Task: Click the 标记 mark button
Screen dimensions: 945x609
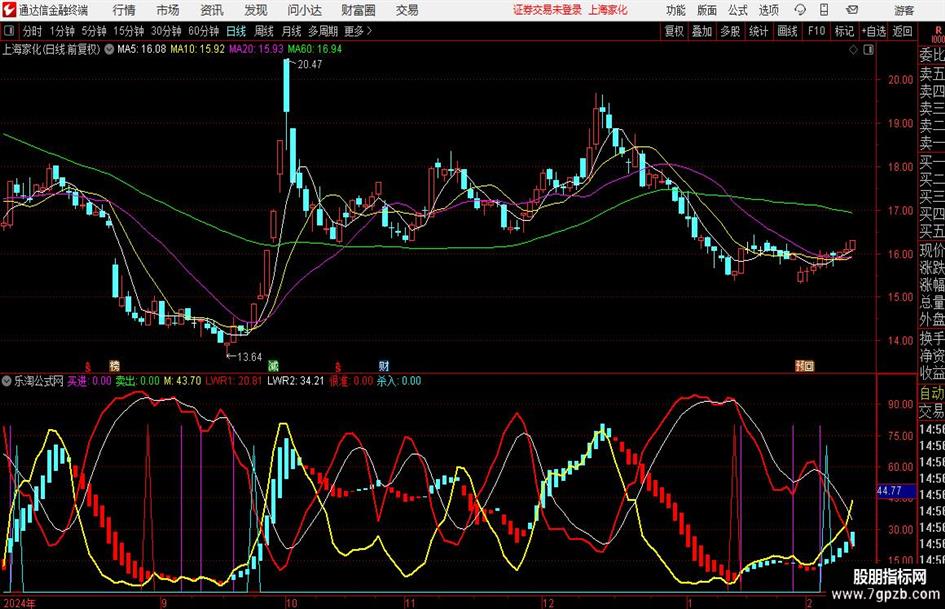Action: coord(844,31)
